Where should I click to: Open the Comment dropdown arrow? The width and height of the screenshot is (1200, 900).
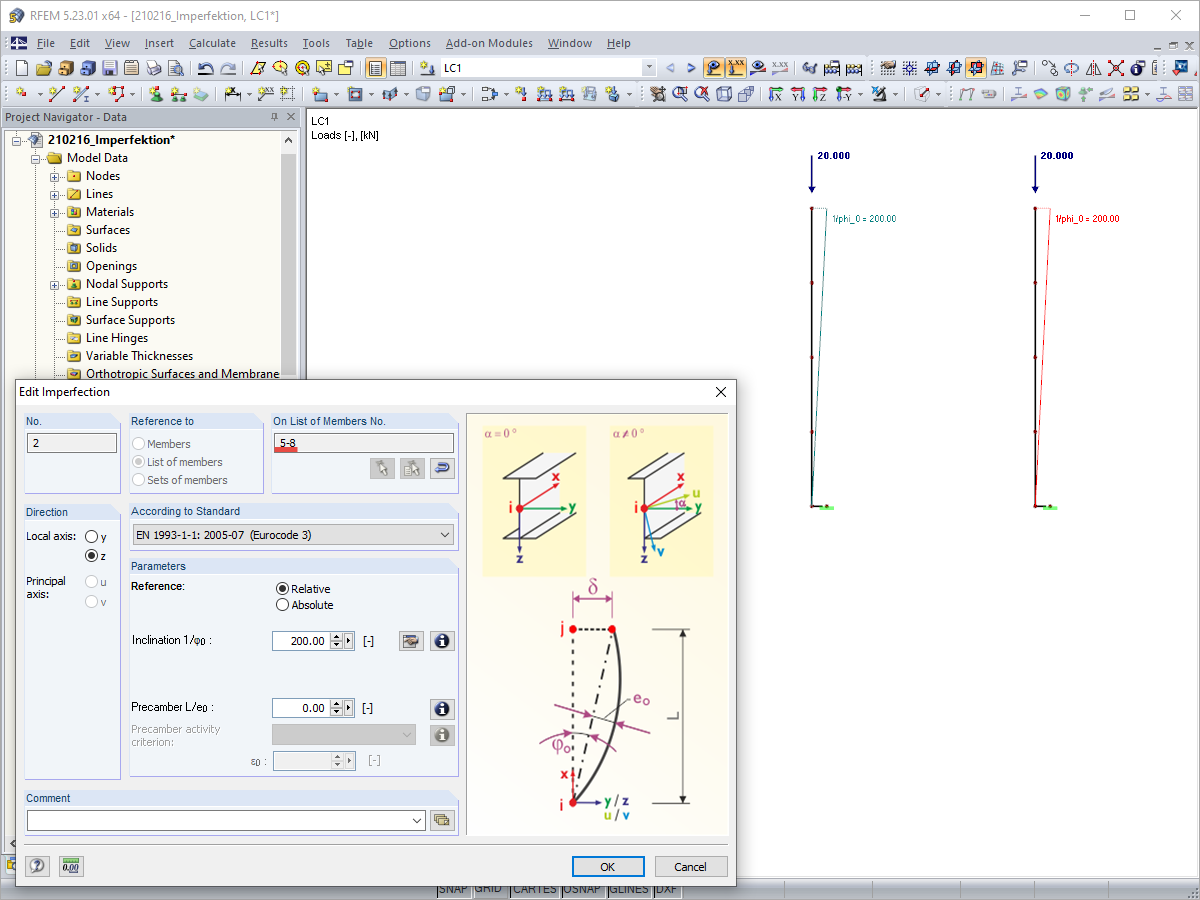point(417,821)
